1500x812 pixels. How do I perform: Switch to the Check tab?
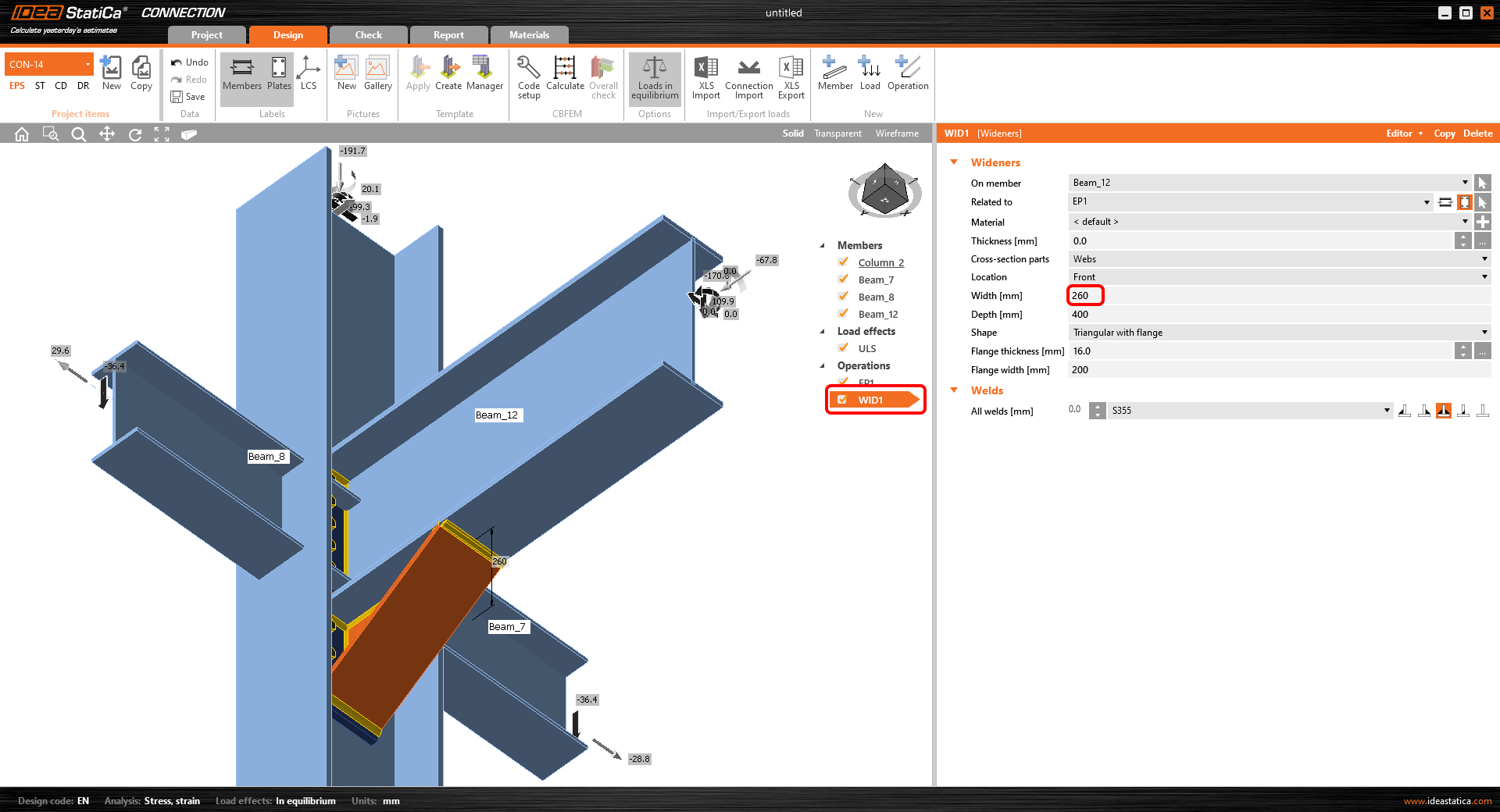coord(368,35)
